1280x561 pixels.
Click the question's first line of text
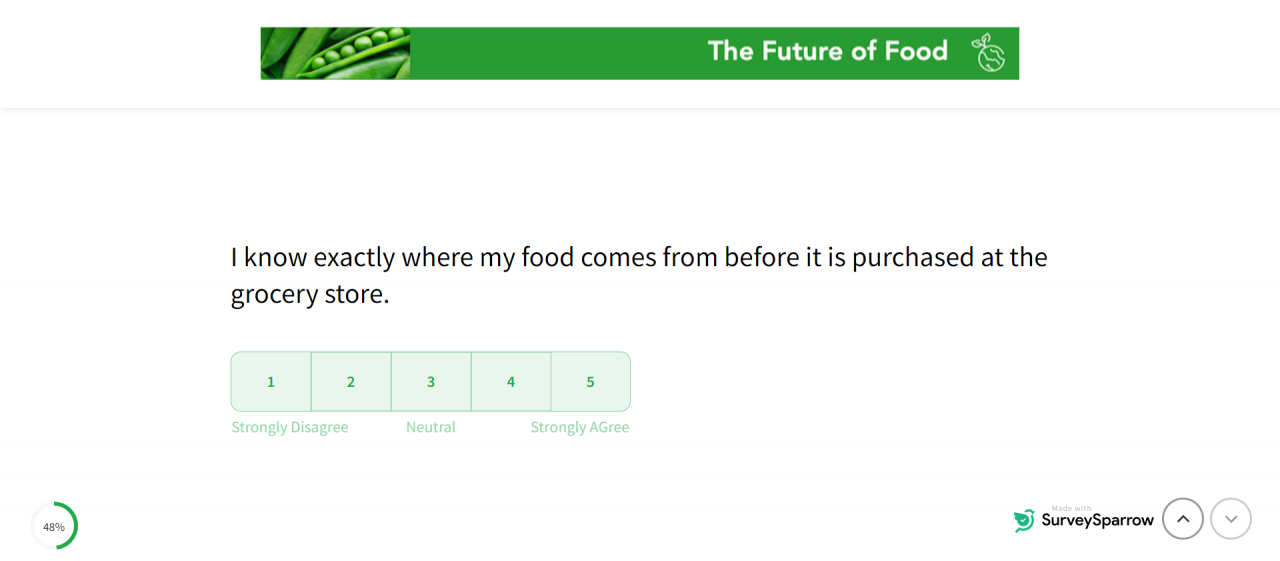(x=639, y=258)
